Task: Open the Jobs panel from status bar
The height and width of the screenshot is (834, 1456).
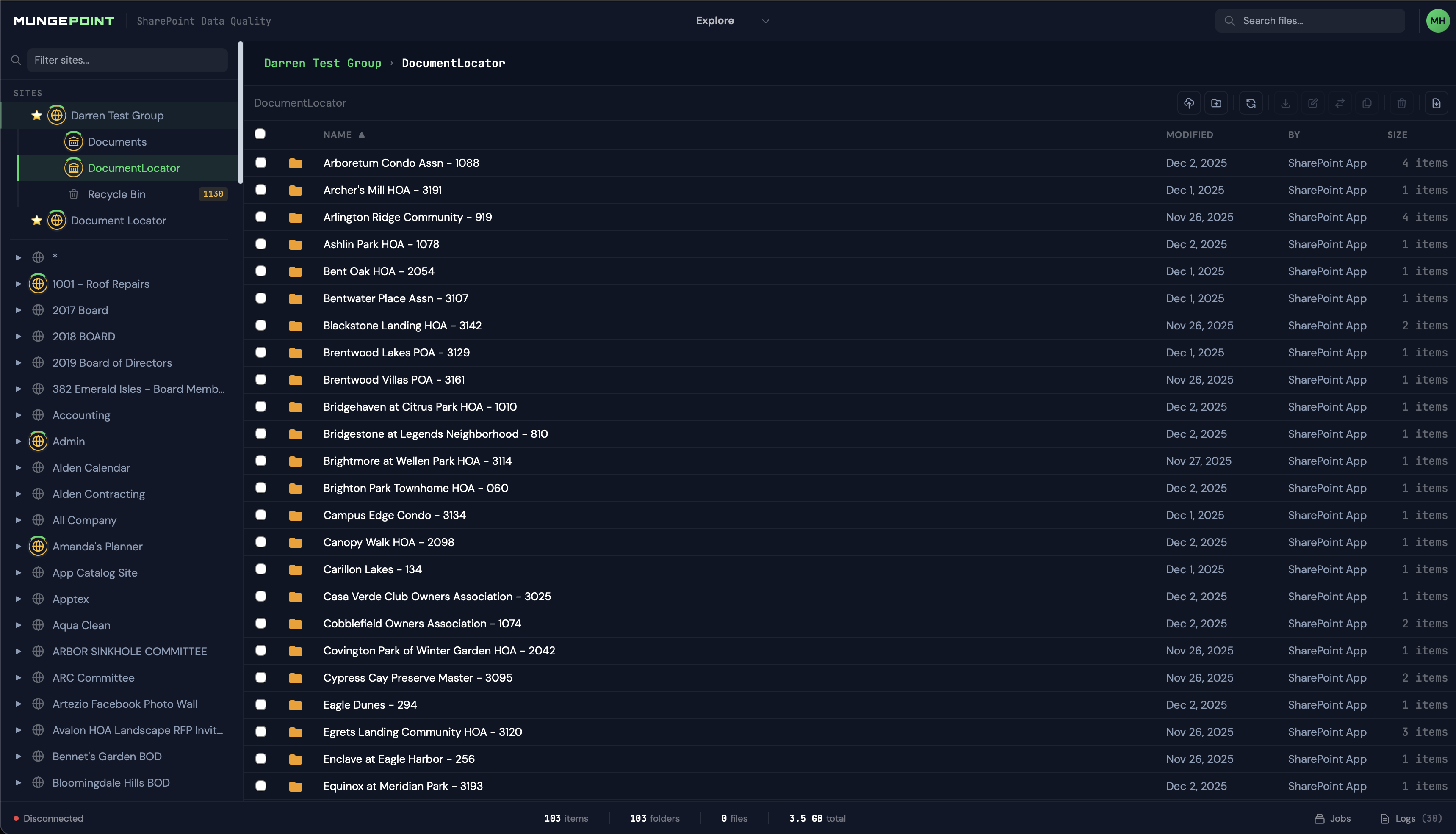Action: point(1332,818)
